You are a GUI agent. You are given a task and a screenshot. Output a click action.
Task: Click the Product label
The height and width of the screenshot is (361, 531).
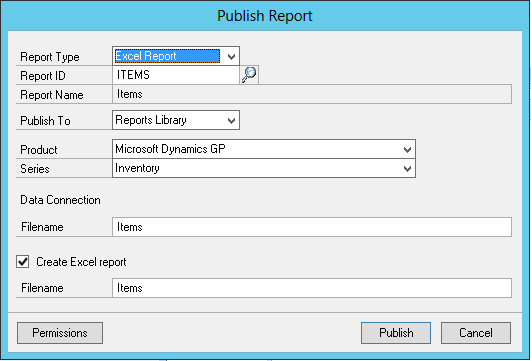point(39,150)
